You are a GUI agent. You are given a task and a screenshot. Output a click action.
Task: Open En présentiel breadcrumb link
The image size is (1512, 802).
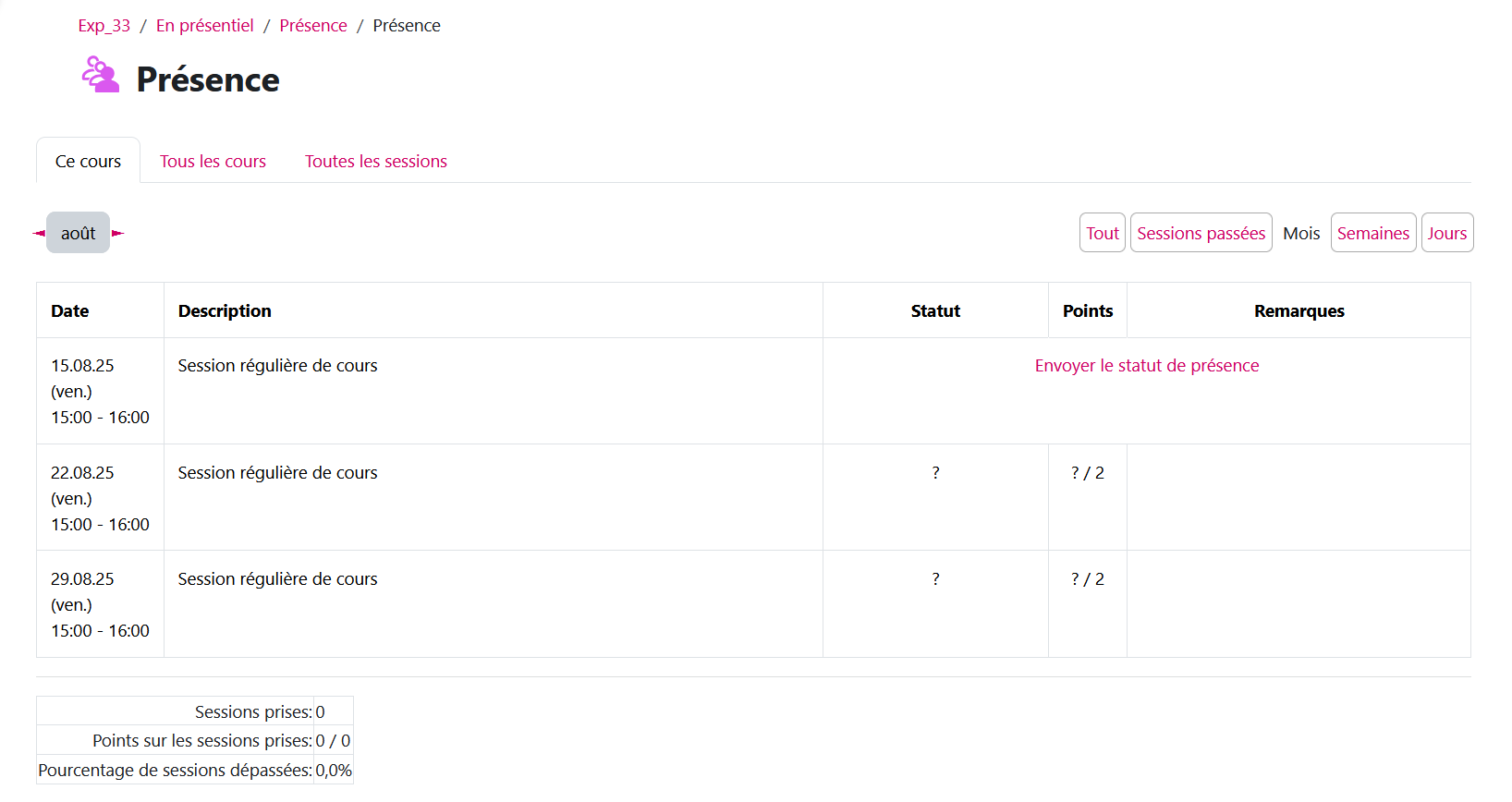tap(204, 26)
